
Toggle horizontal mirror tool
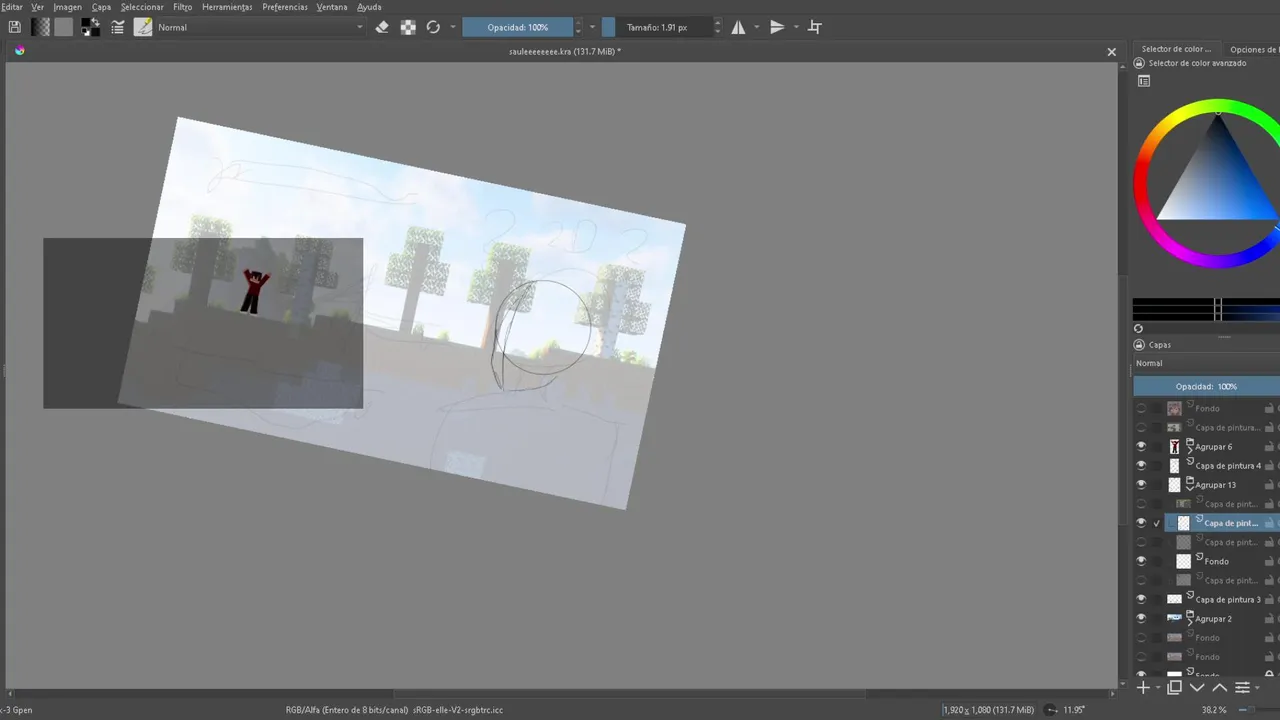739,27
